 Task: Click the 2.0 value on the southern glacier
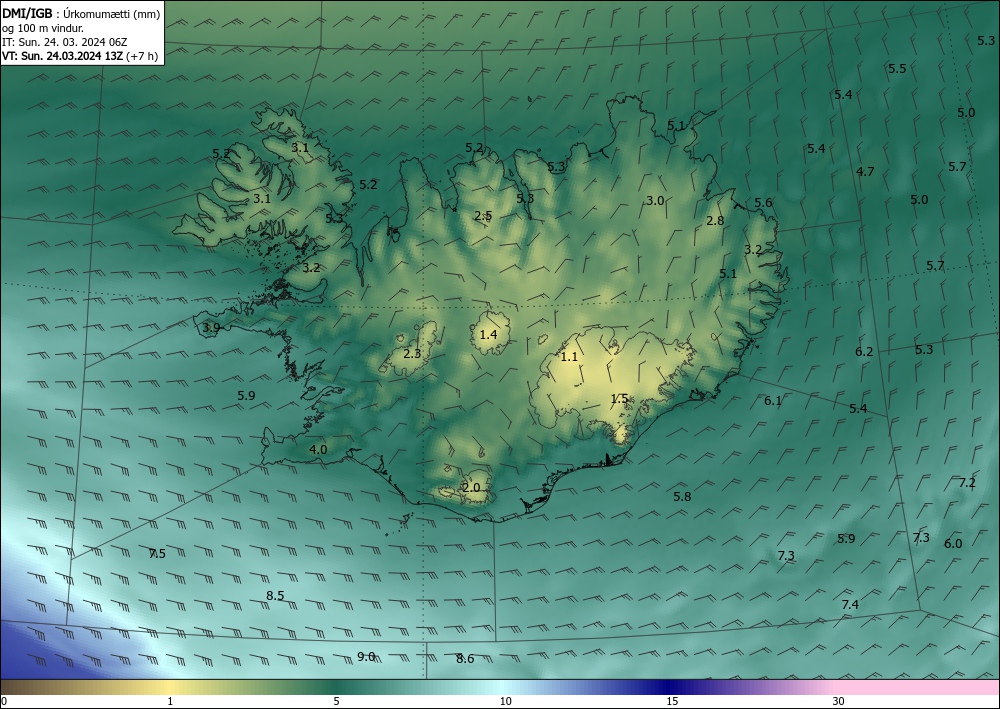click(471, 488)
